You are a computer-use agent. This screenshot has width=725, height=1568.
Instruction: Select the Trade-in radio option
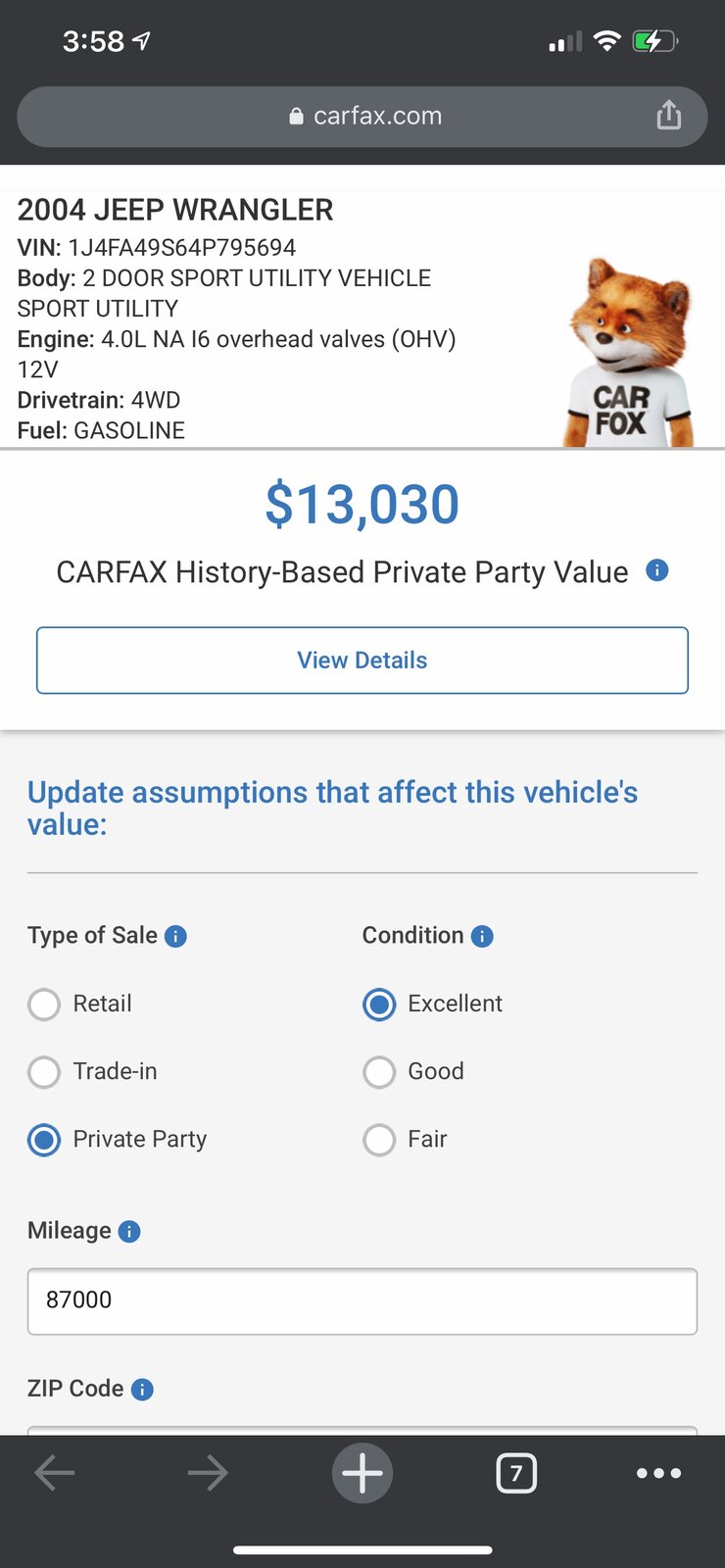(x=44, y=1072)
